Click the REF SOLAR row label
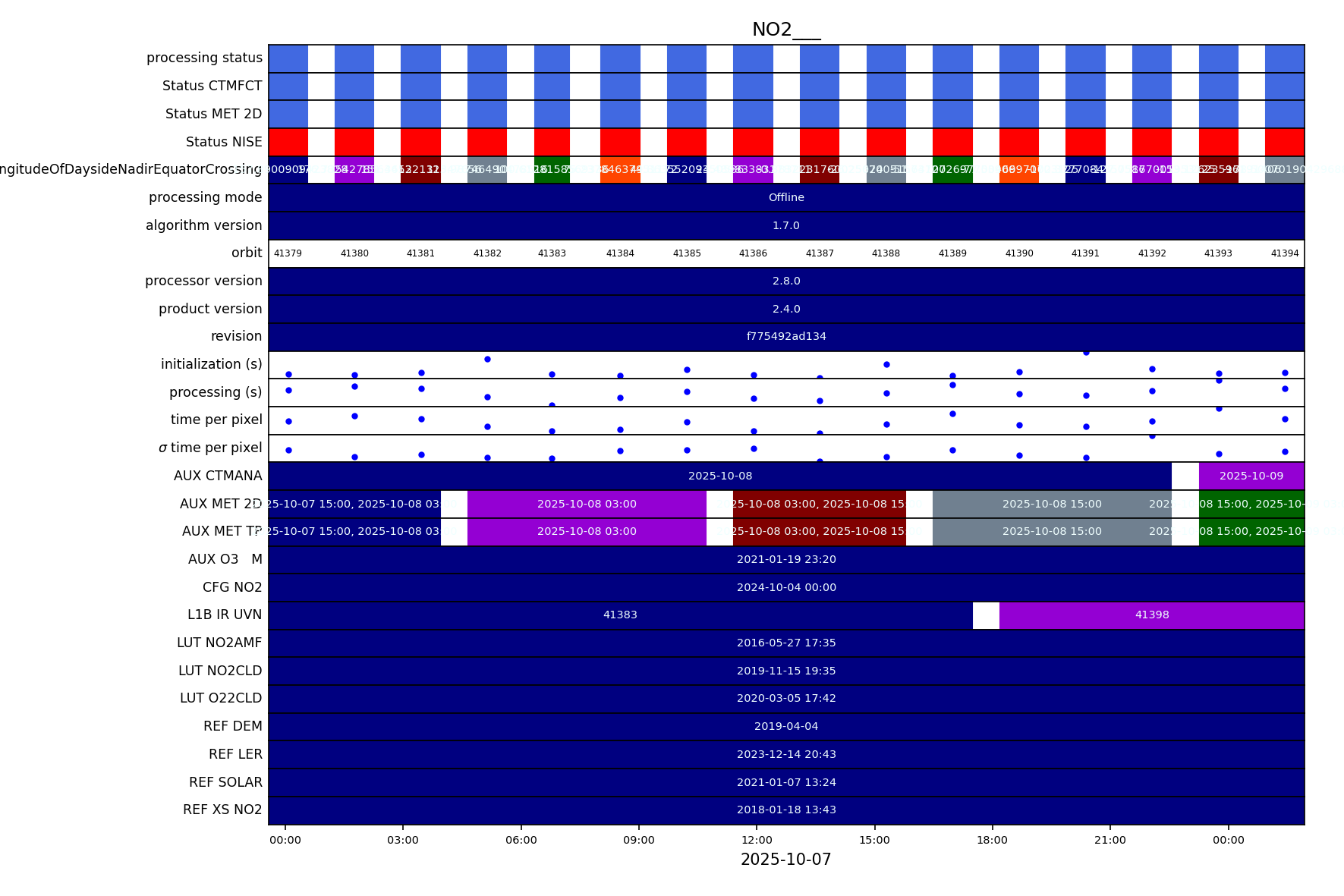1344x896 pixels. (x=225, y=782)
